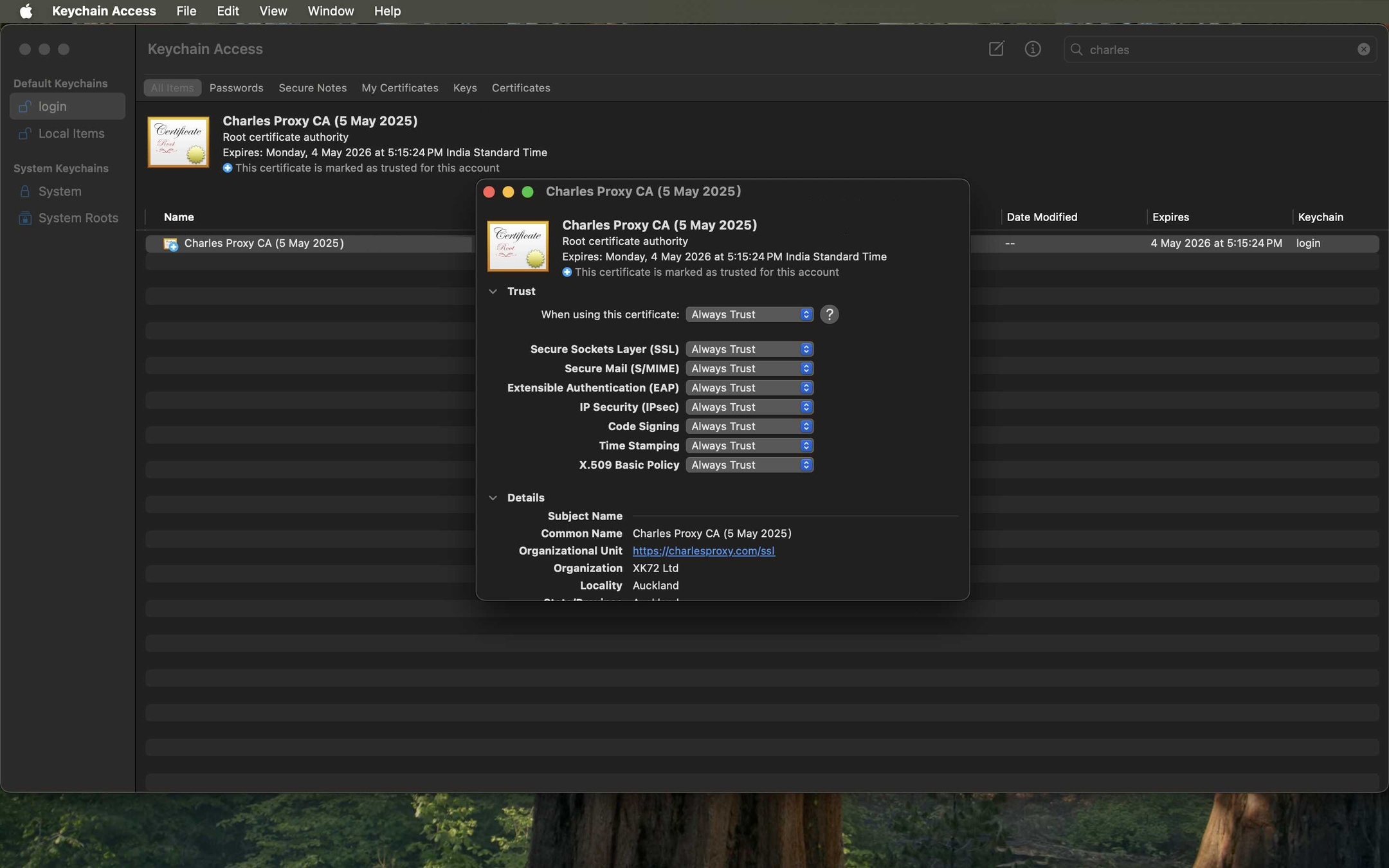This screenshot has width=1389, height=868.
Task: Open the X.509 Basic Policy trust dropdown
Action: pyautogui.click(x=749, y=465)
